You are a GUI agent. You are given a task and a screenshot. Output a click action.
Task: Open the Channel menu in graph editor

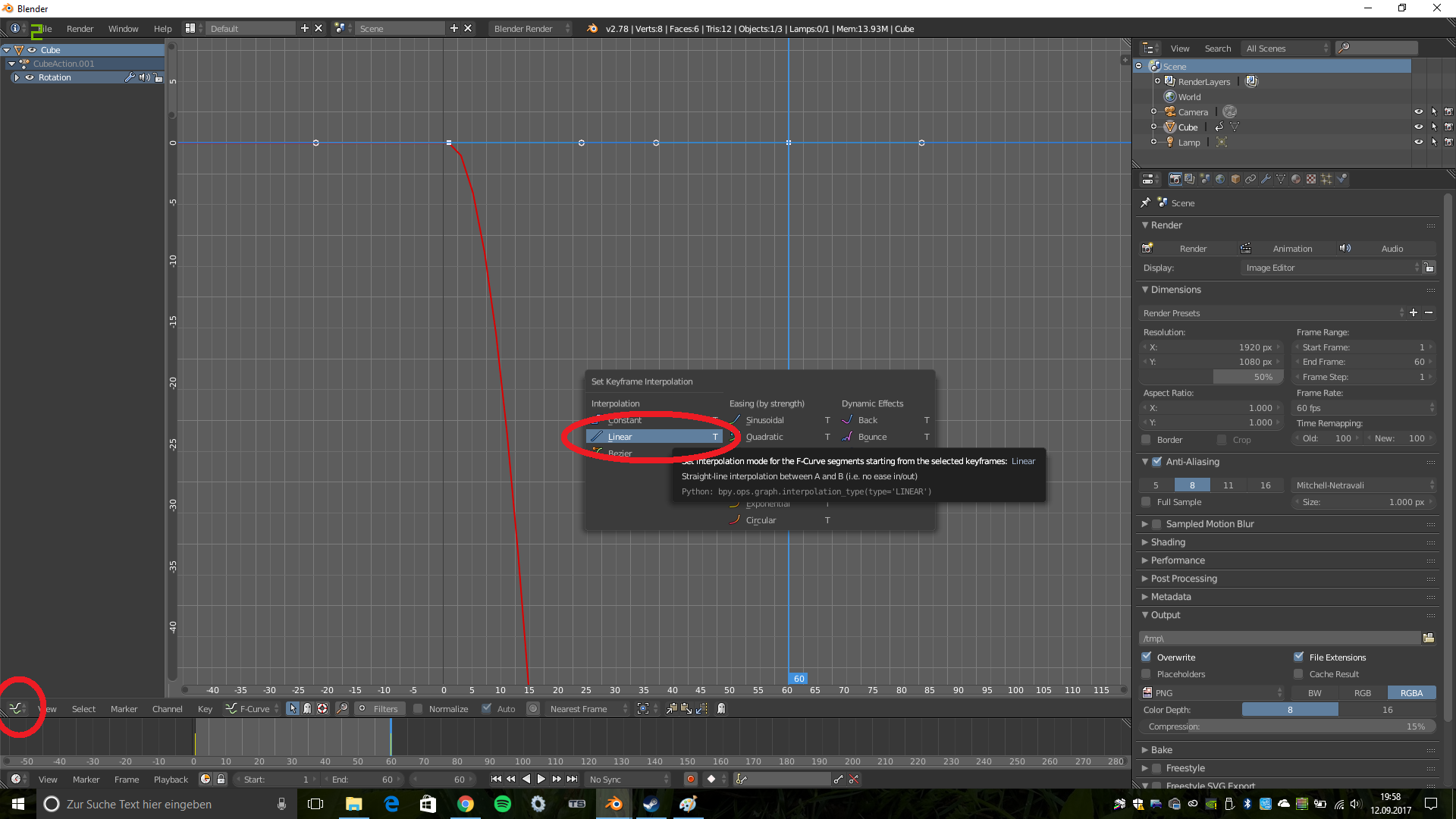167,709
